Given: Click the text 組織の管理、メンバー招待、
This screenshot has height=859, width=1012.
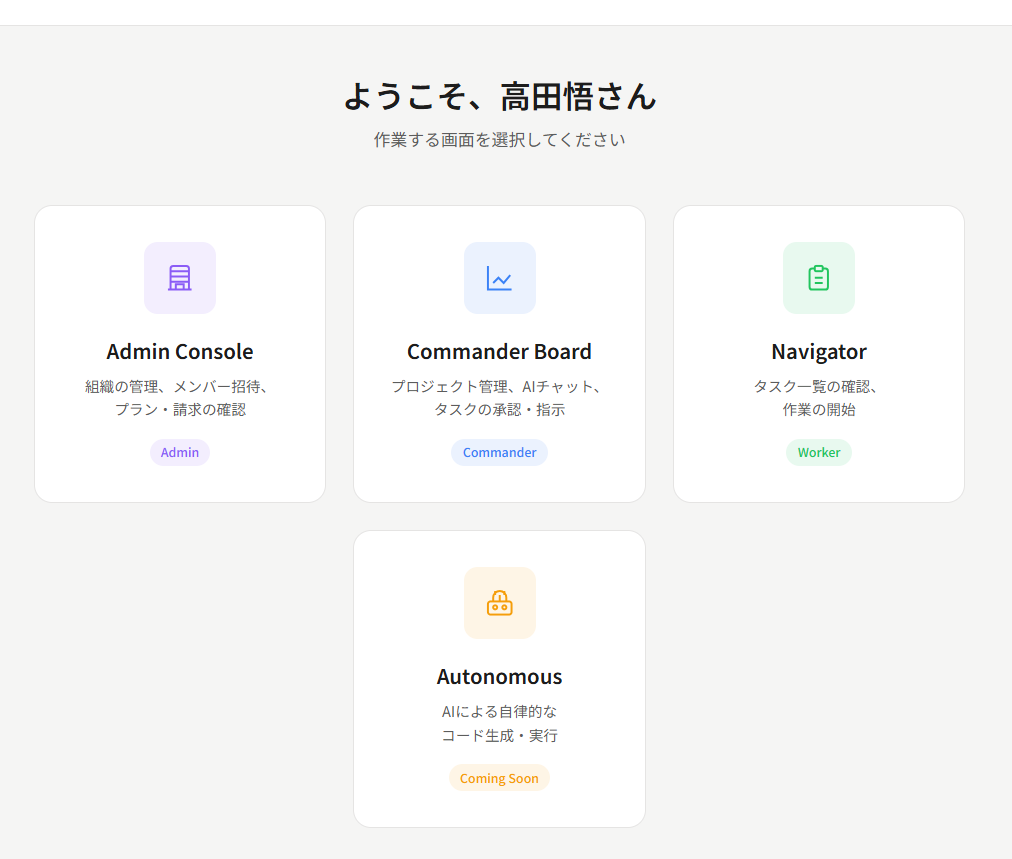Looking at the screenshot, I should click(x=177, y=387).
